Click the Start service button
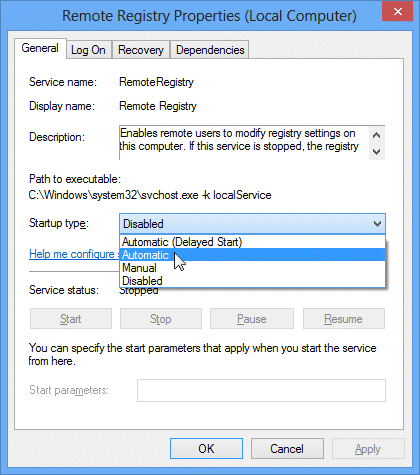This screenshot has width=420, height=475. click(71, 319)
